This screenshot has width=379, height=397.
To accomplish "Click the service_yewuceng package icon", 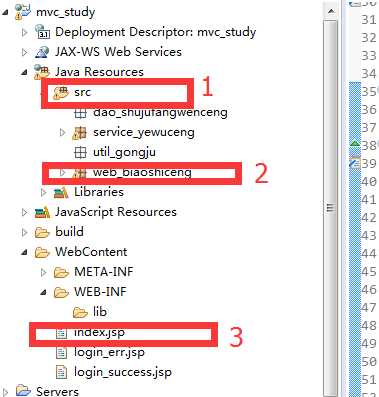I will tap(80, 133).
